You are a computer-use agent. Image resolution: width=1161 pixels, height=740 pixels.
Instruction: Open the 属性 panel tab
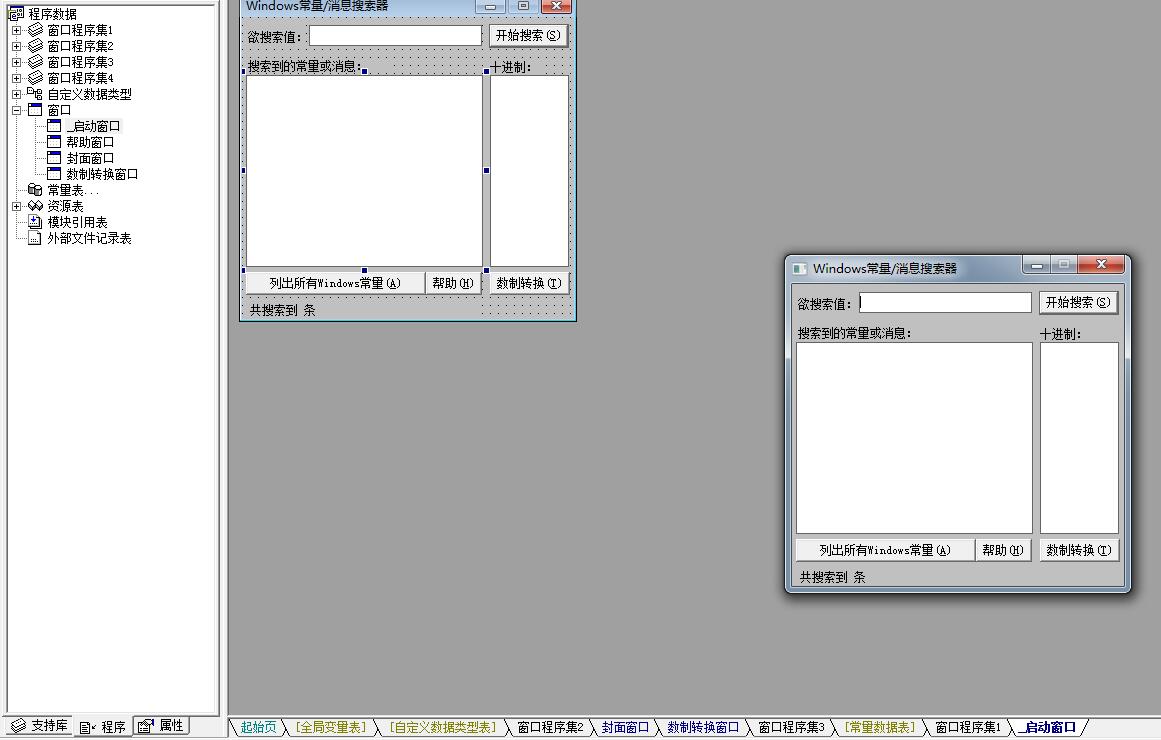162,726
